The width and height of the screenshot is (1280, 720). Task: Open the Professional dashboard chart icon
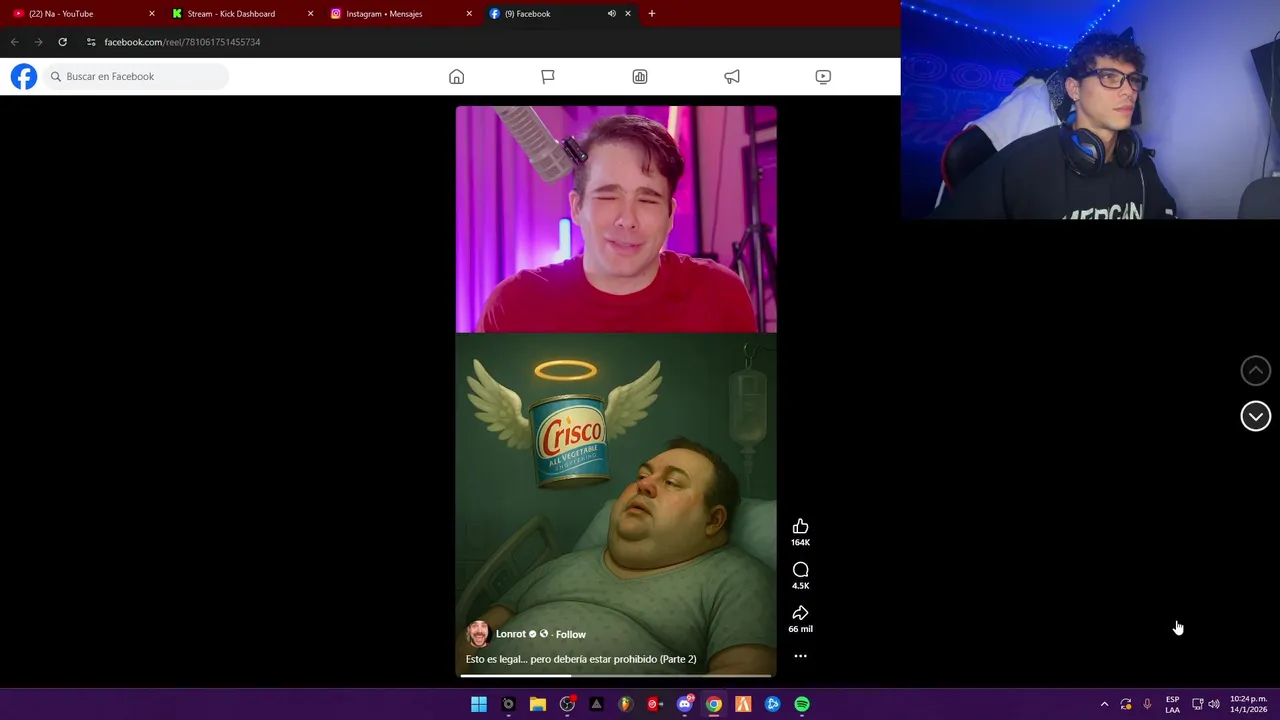click(640, 77)
